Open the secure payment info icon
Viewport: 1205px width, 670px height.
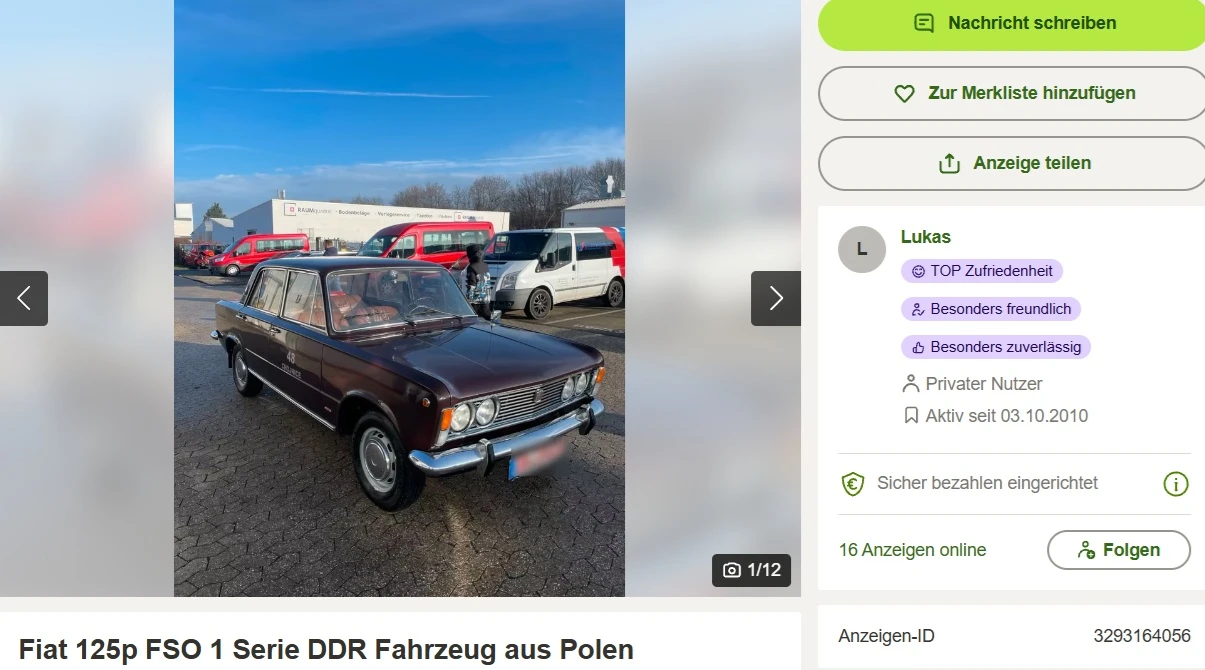point(1176,484)
